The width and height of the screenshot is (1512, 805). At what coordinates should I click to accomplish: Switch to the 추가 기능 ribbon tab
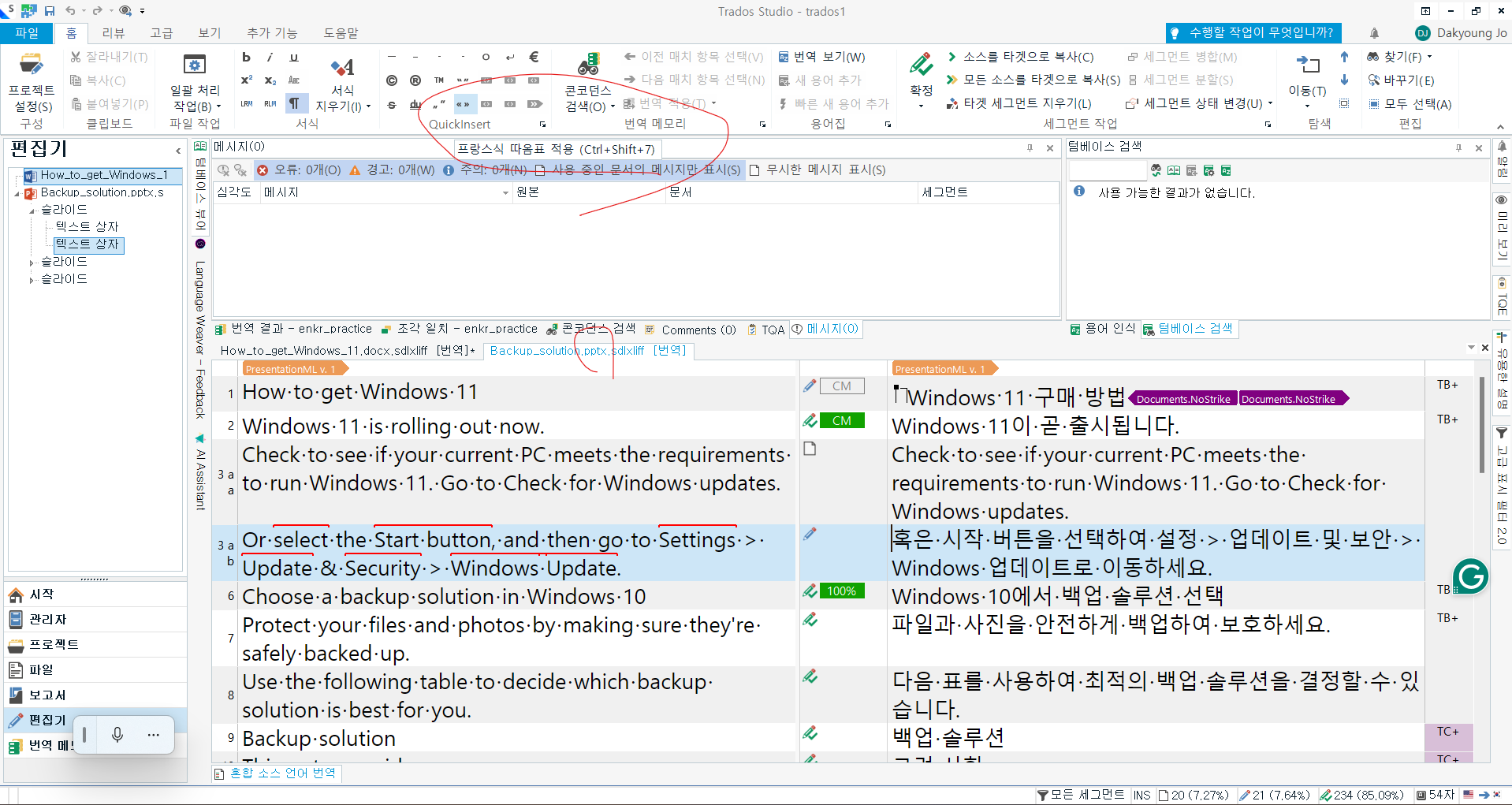coord(272,33)
